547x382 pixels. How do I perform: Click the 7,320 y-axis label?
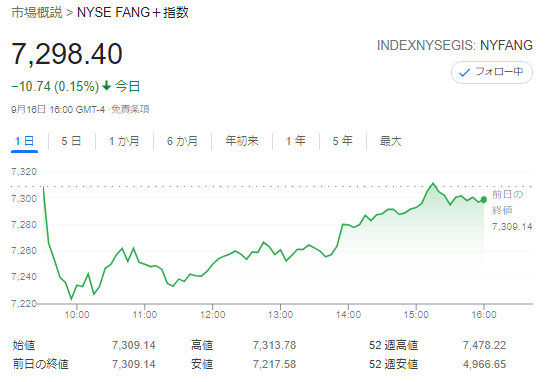click(x=24, y=172)
